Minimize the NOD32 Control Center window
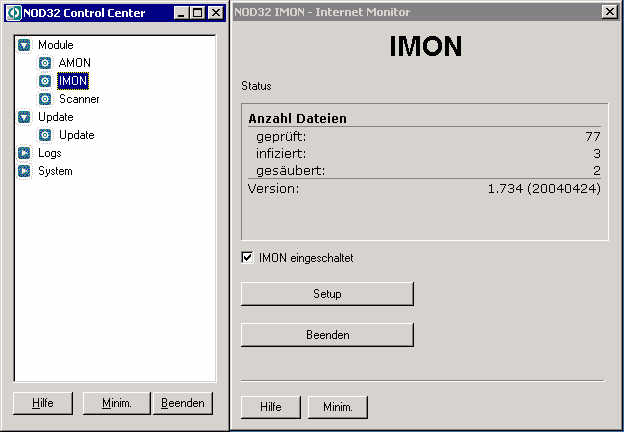Viewport: 624px width, 432px height. coord(181,13)
